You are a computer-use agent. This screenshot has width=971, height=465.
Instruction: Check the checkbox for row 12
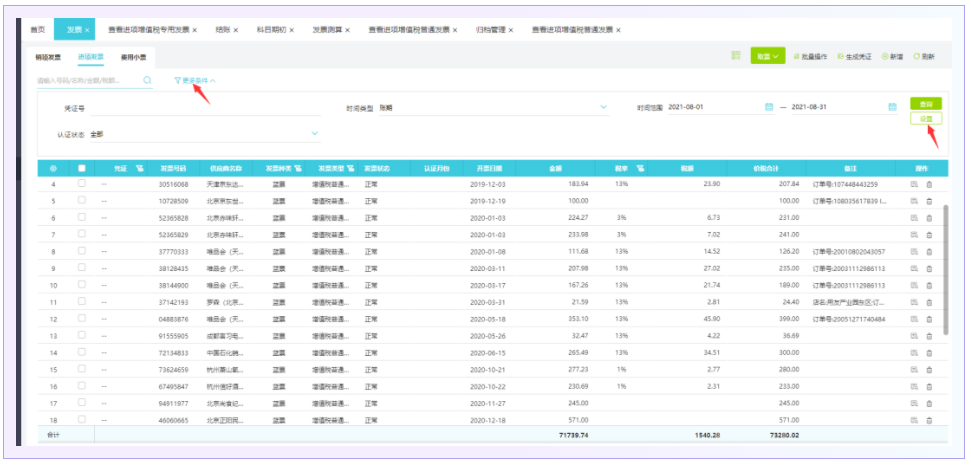pos(82,319)
